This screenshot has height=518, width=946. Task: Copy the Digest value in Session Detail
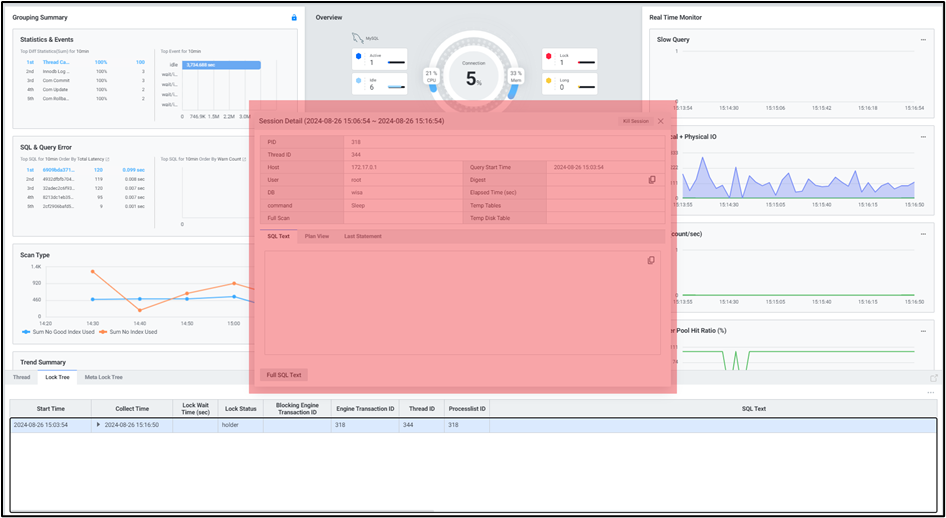(651, 180)
